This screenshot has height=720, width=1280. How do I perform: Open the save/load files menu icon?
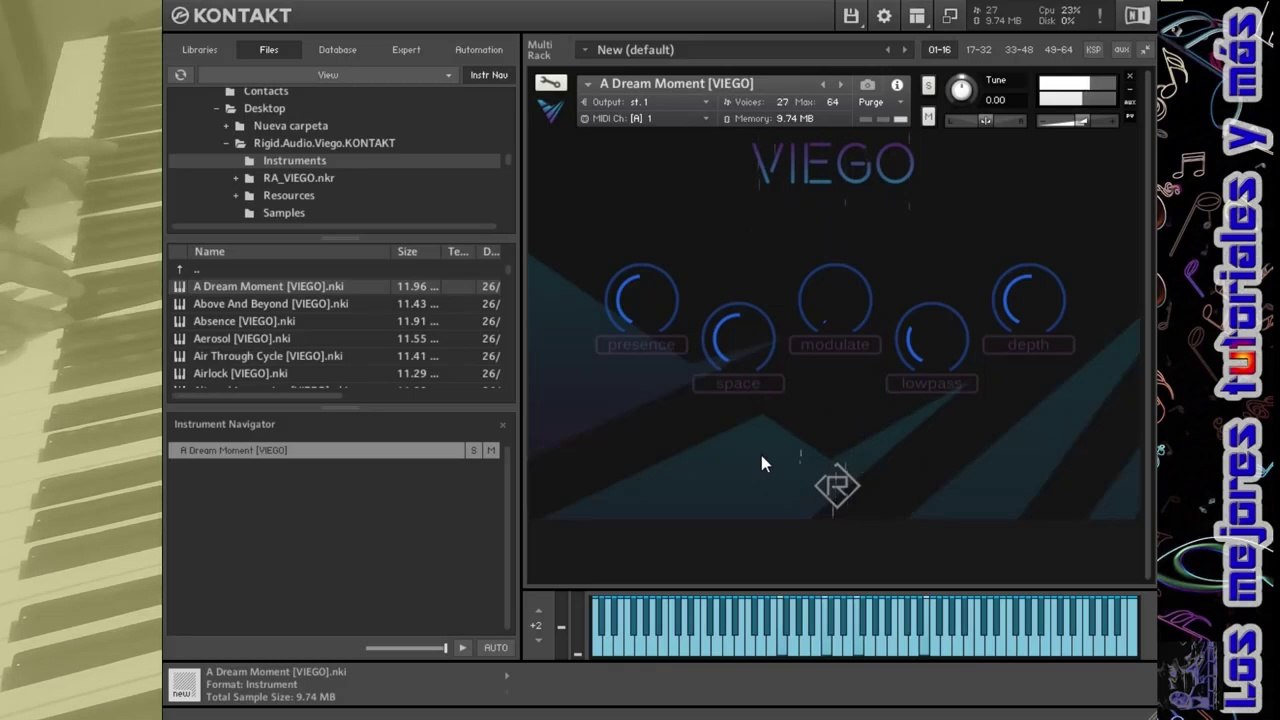[x=851, y=16]
